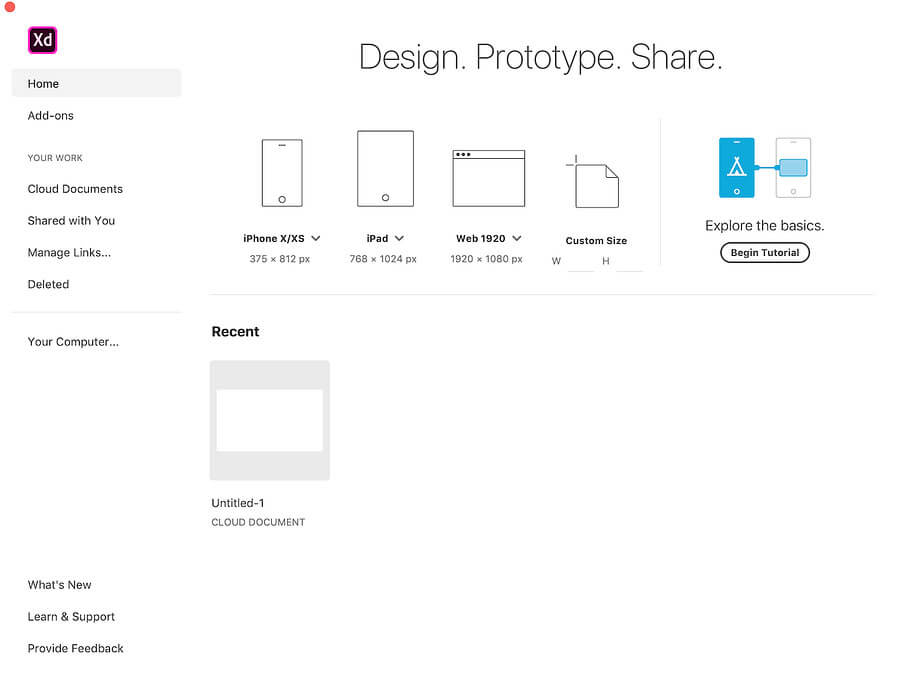Image resolution: width=901 pixels, height=673 pixels.
Task: Click the Explore the basics illustration
Action: (x=764, y=168)
